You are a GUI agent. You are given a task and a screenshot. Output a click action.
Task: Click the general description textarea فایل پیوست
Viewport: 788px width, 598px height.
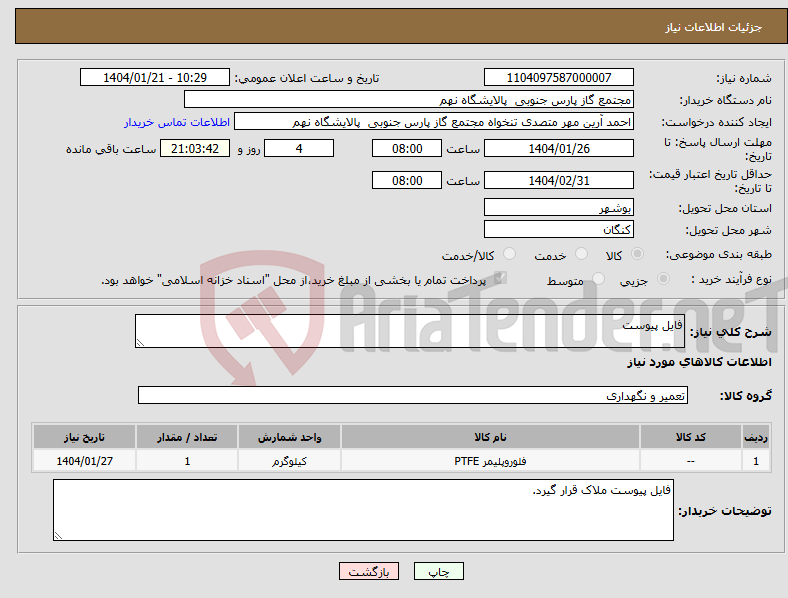pos(410,331)
